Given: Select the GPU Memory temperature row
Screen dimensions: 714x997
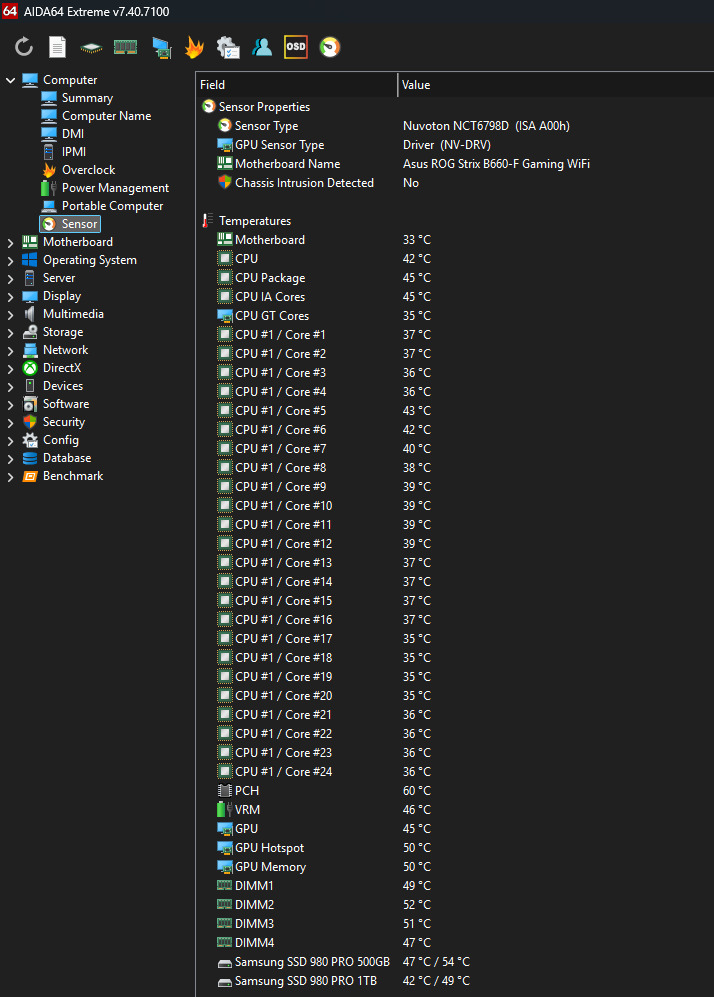Looking at the screenshot, I should [x=455, y=867].
